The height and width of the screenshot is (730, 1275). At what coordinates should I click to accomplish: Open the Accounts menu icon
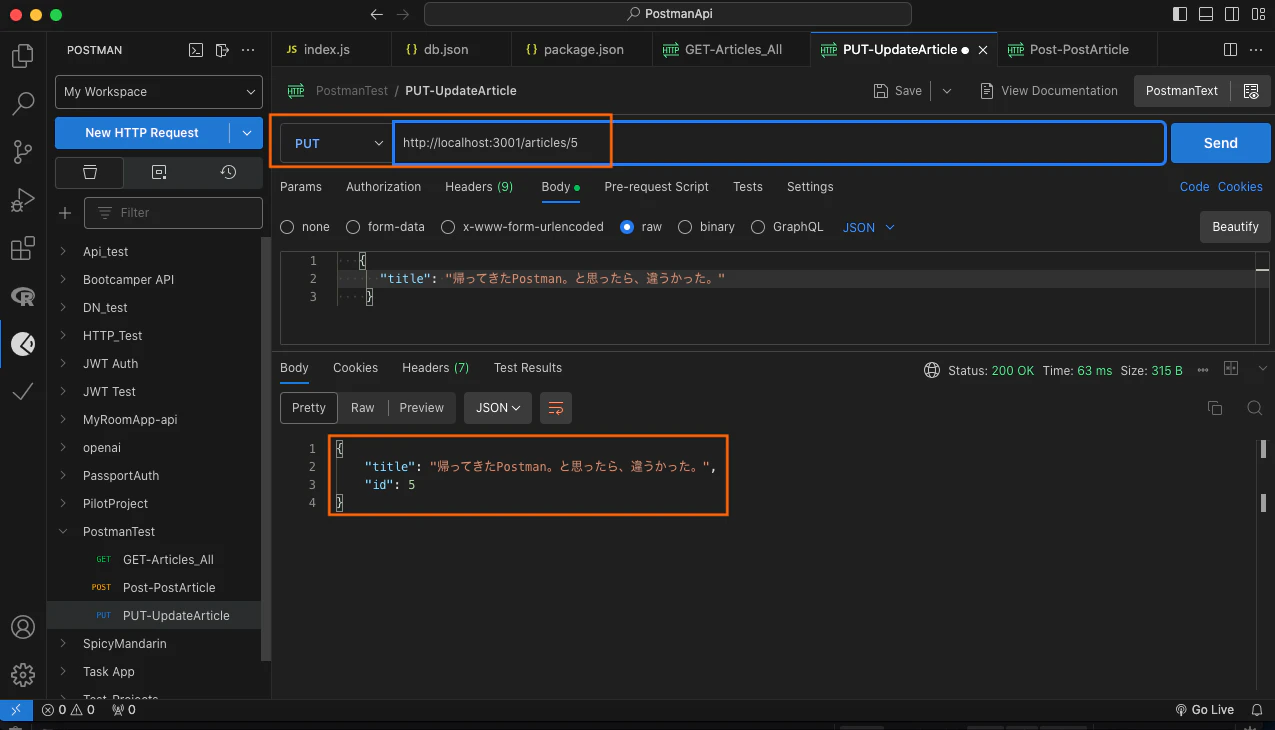22,627
